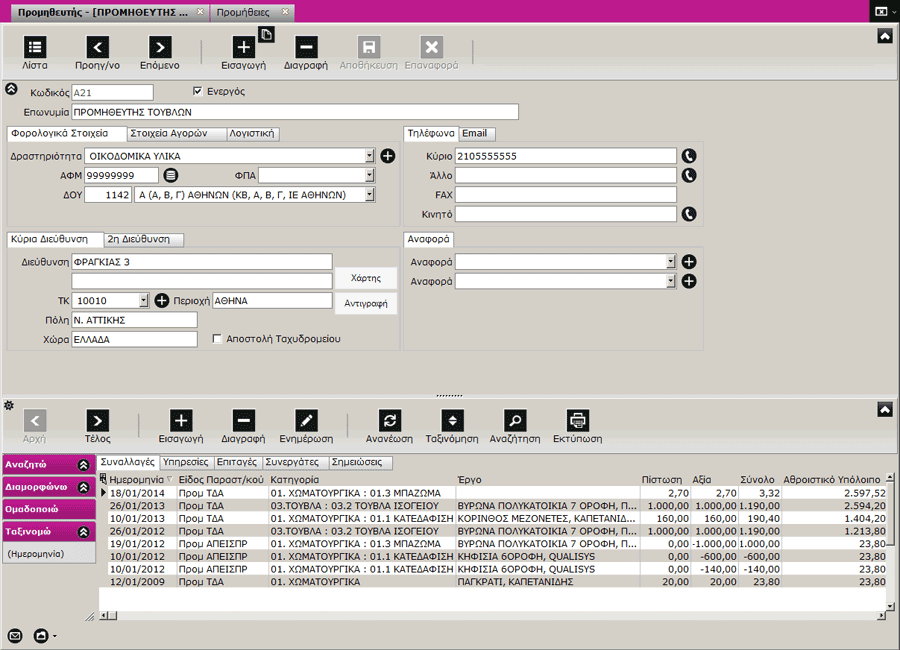900x650 pixels.
Task: Click plus icon beside second Αναφορά field
Action: pyautogui.click(x=689, y=281)
